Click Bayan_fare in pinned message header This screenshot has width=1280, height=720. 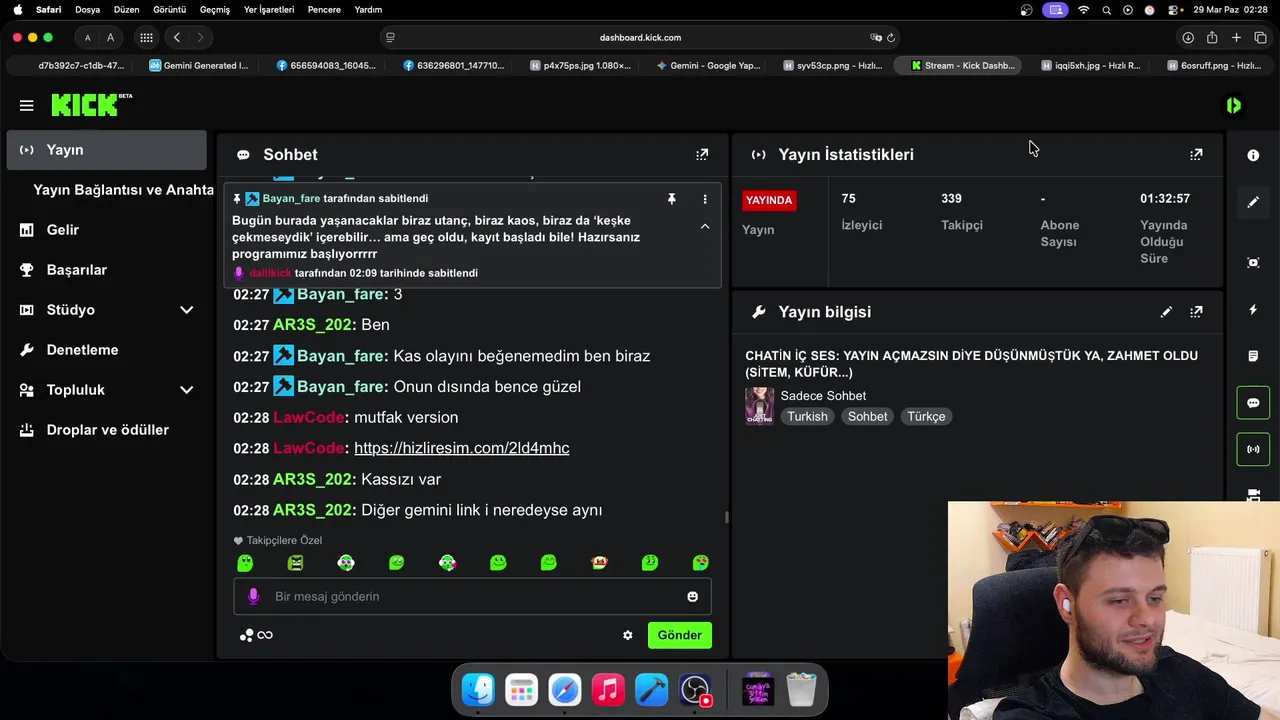[x=291, y=199]
